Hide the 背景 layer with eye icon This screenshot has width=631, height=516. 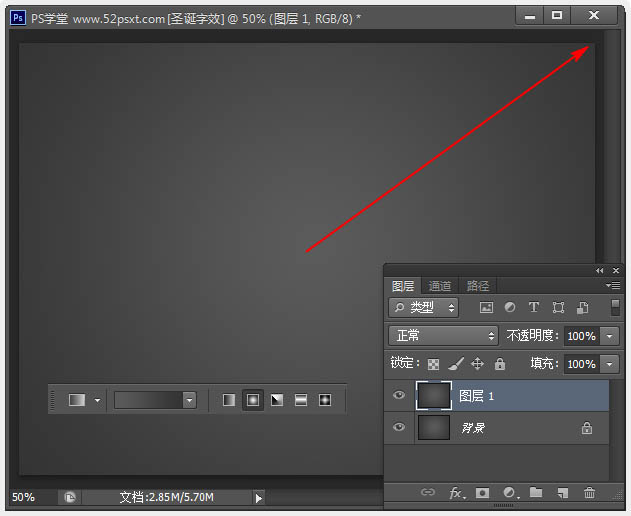pyautogui.click(x=399, y=427)
